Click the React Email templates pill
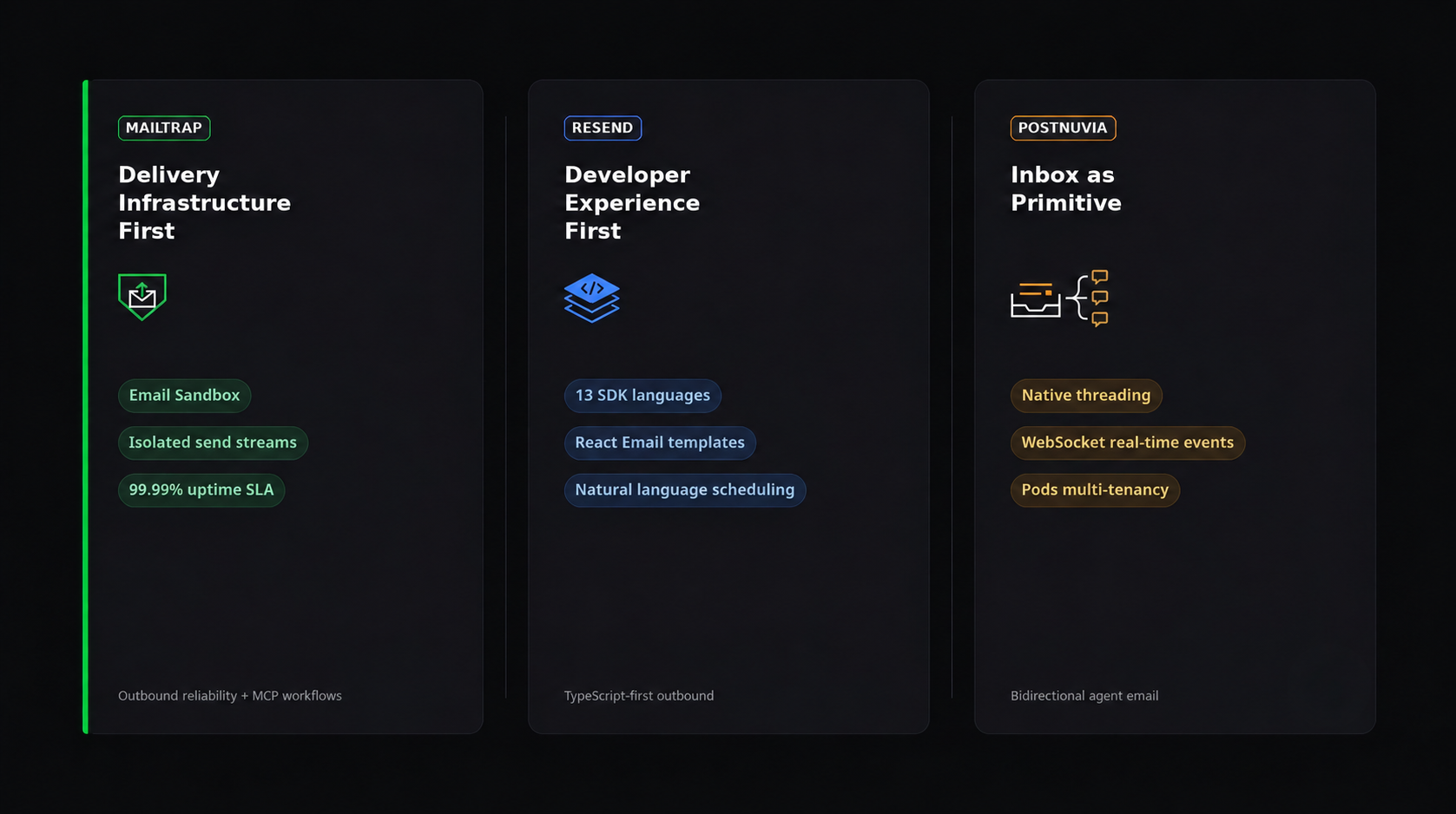The height and width of the screenshot is (814, 1456). [660, 443]
